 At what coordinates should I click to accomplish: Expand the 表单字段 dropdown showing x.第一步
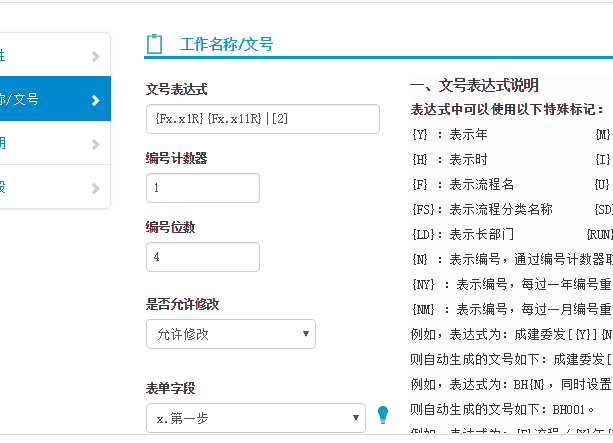click(x=255, y=417)
